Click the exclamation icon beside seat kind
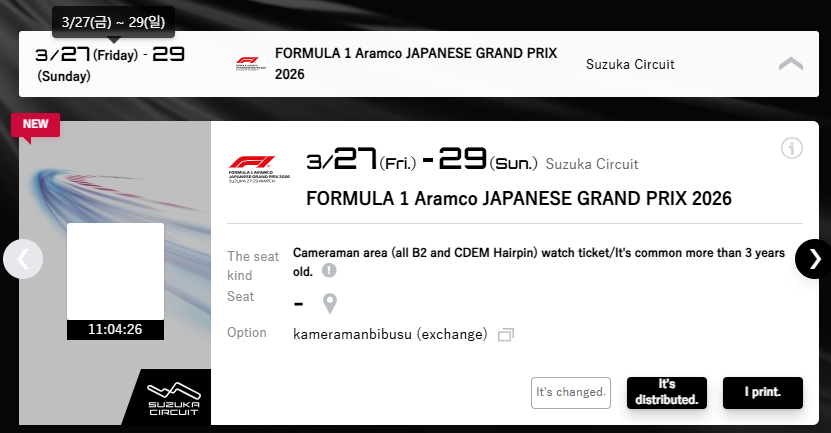831x433 pixels. (329, 270)
